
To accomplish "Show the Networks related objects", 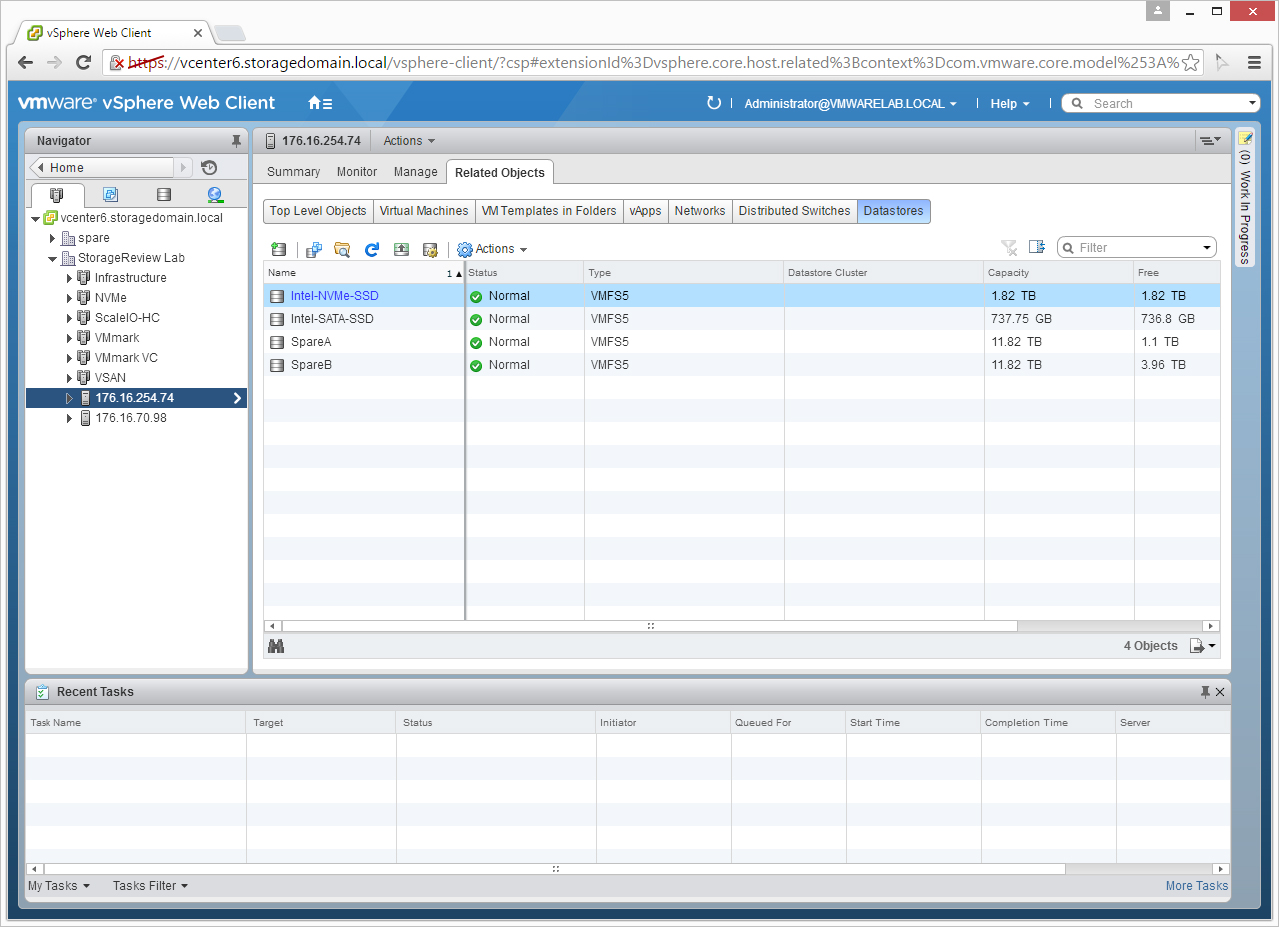I will [700, 211].
